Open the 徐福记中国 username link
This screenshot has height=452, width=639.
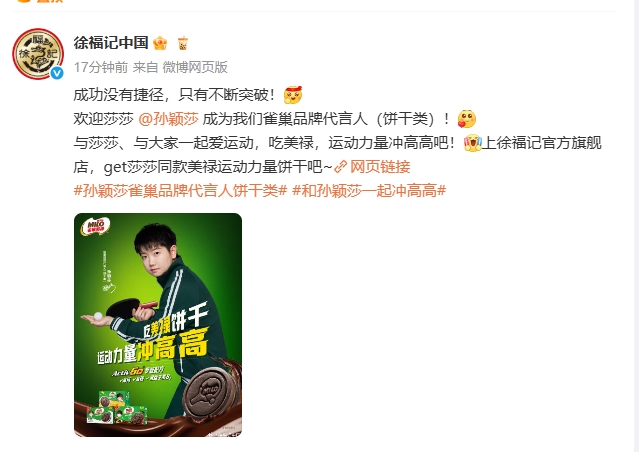[x=111, y=42]
